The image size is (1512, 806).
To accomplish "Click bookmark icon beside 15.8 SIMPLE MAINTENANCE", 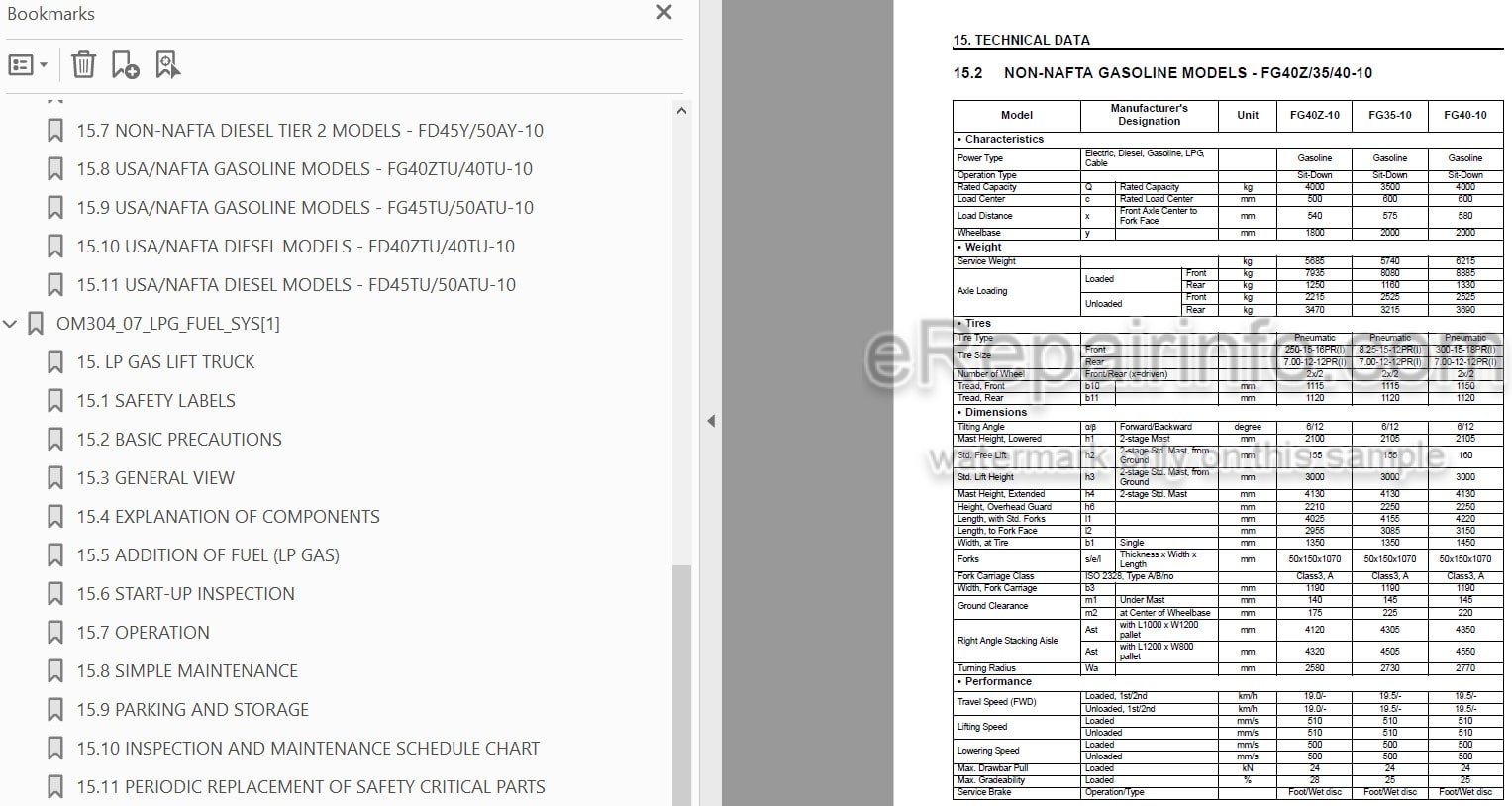I will (x=55, y=671).
